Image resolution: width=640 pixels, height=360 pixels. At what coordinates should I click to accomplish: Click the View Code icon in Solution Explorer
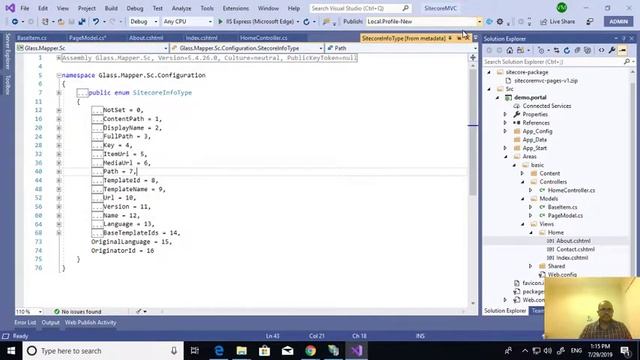click(x=602, y=50)
